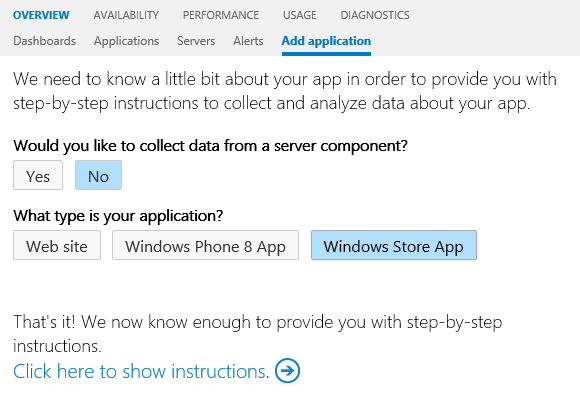Switch to the DIAGNOSTICS tab
The height and width of the screenshot is (411, 580).
375,15
